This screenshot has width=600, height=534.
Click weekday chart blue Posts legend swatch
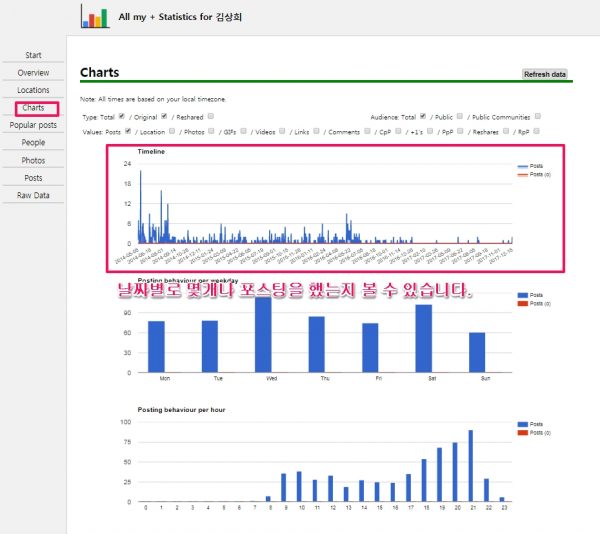click(523, 295)
